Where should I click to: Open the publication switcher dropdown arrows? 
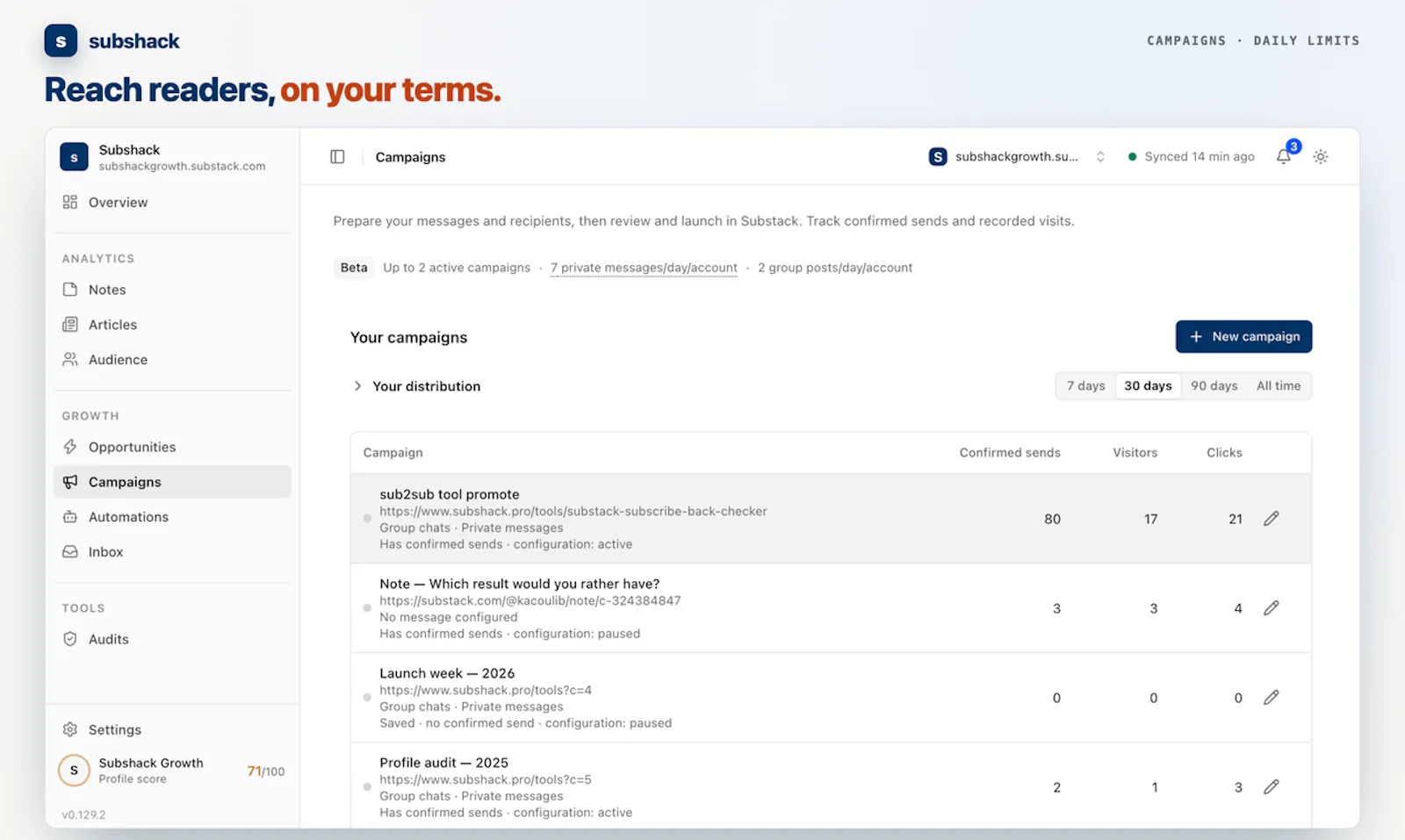pyautogui.click(x=1100, y=156)
